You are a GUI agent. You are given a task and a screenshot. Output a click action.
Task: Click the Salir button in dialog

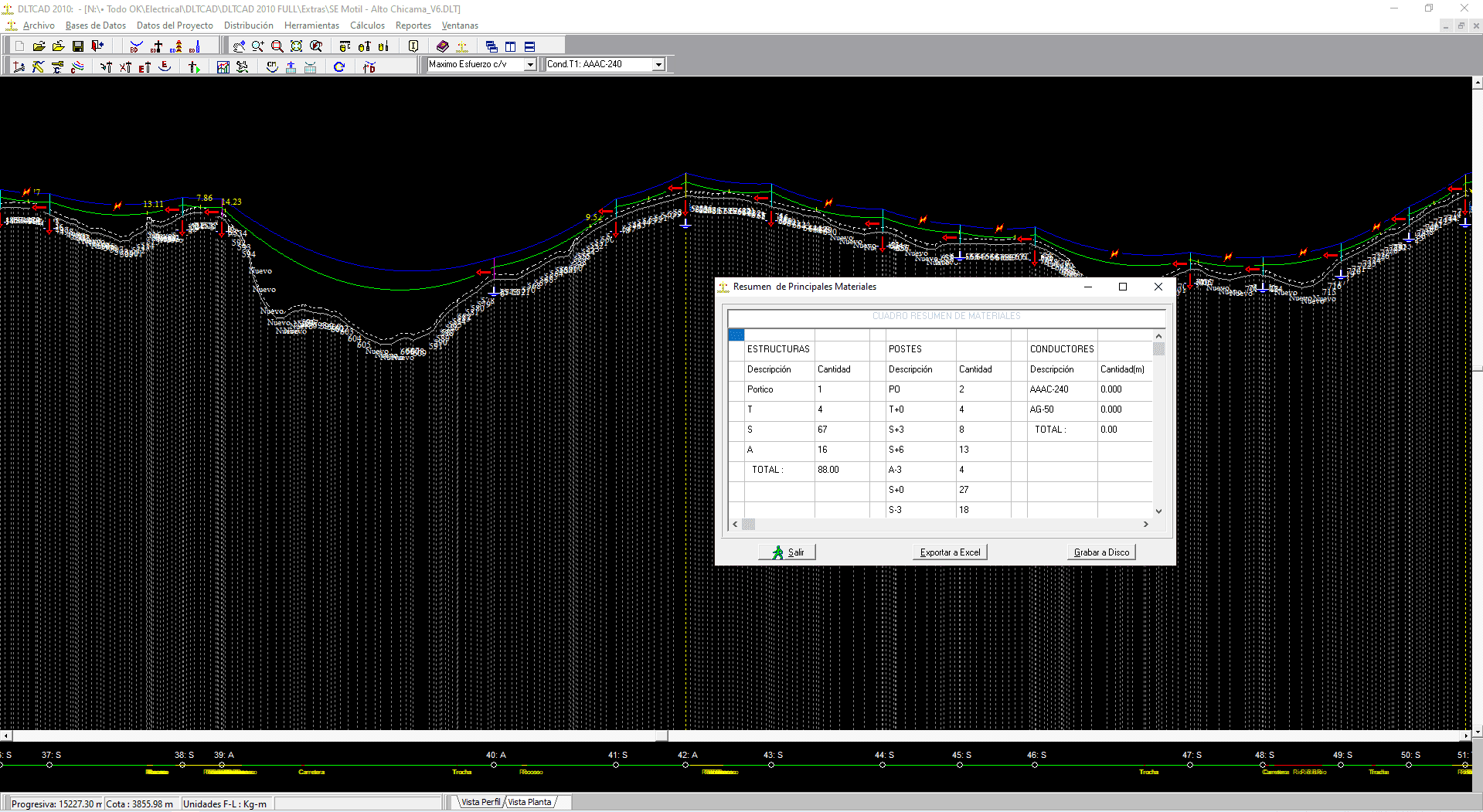tap(787, 552)
